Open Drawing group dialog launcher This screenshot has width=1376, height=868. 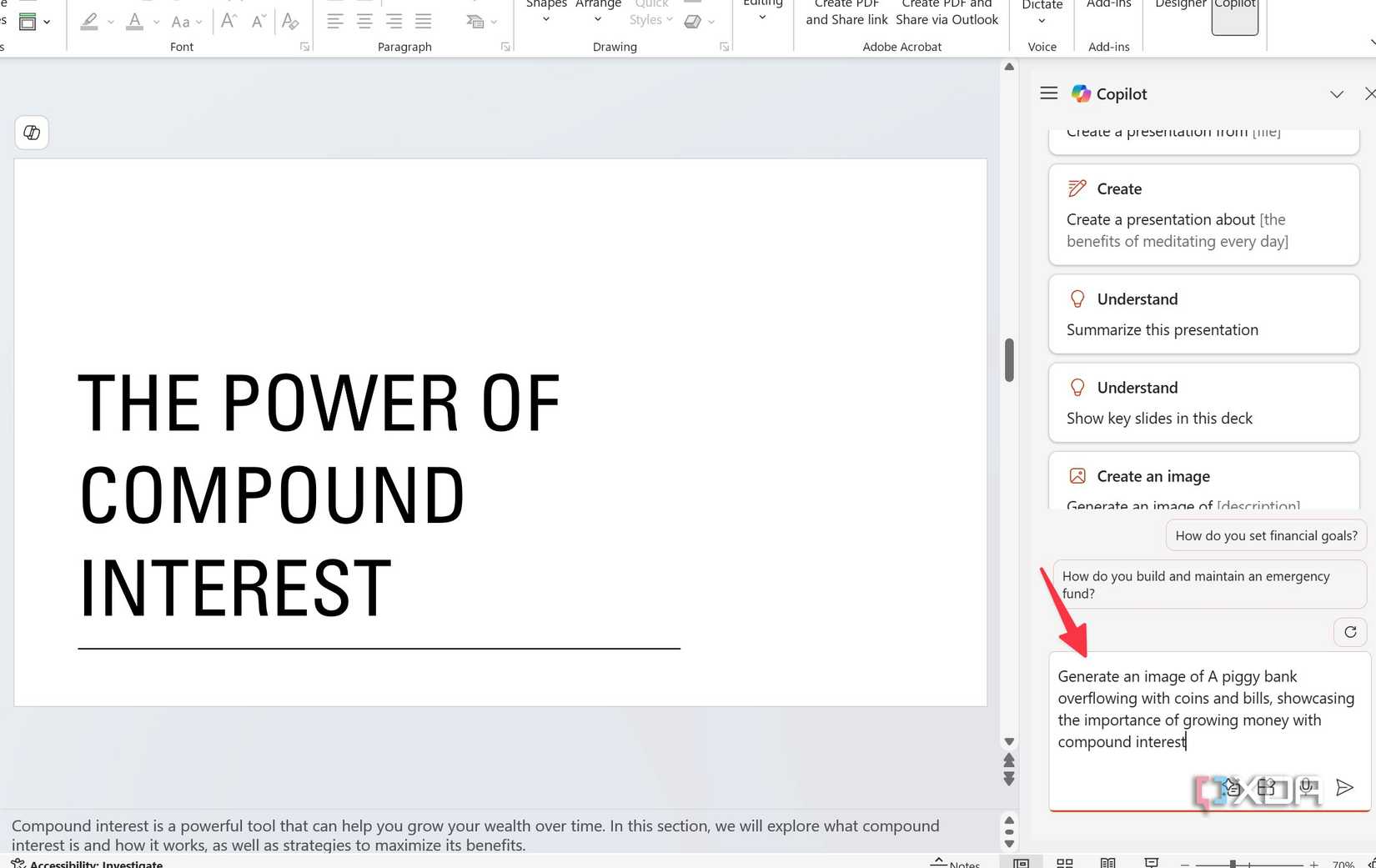tap(724, 47)
